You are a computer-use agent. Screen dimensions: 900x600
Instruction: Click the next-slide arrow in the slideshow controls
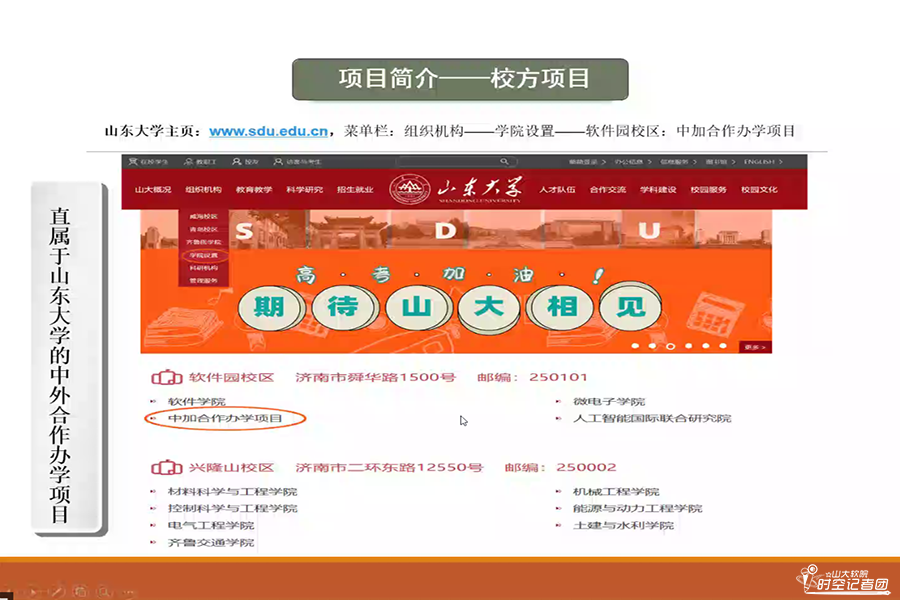tap(35, 590)
